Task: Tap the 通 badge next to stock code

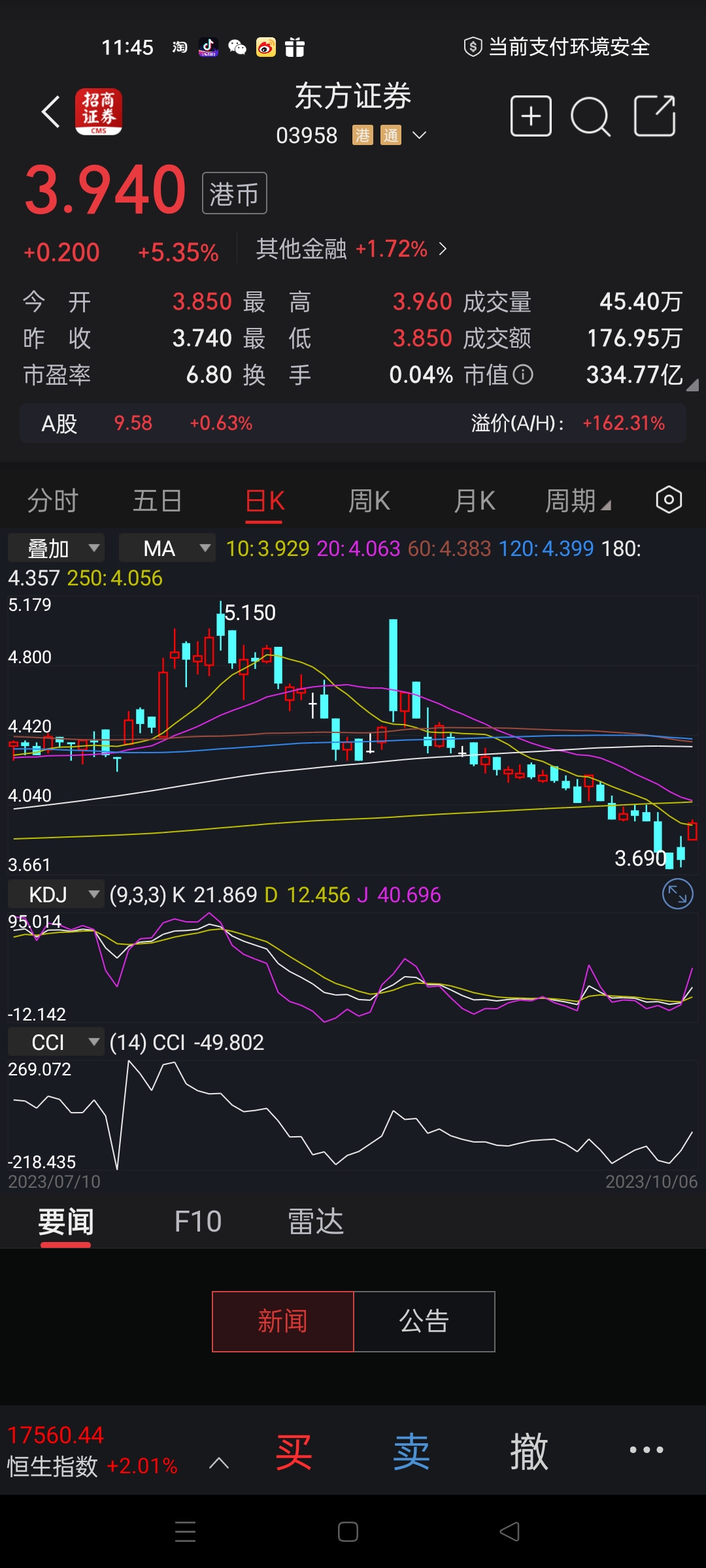Action: [x=391, y=135]
